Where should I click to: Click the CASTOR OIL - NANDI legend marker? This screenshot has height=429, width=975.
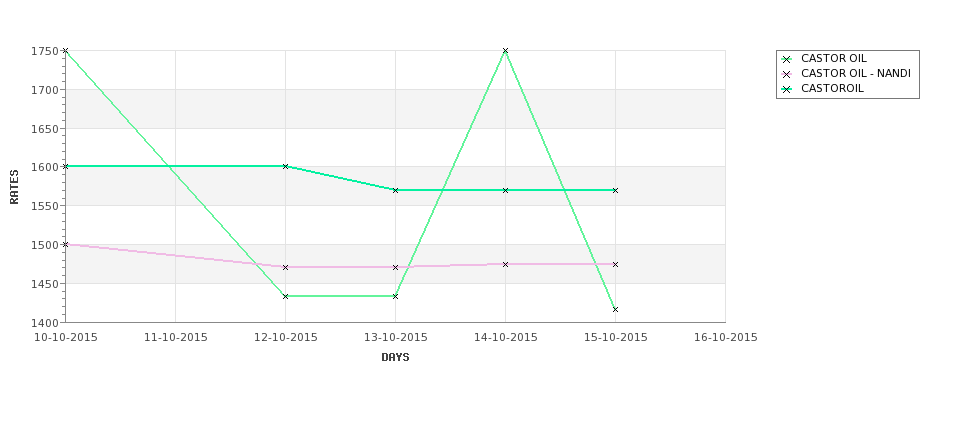[x=787, y=74]
